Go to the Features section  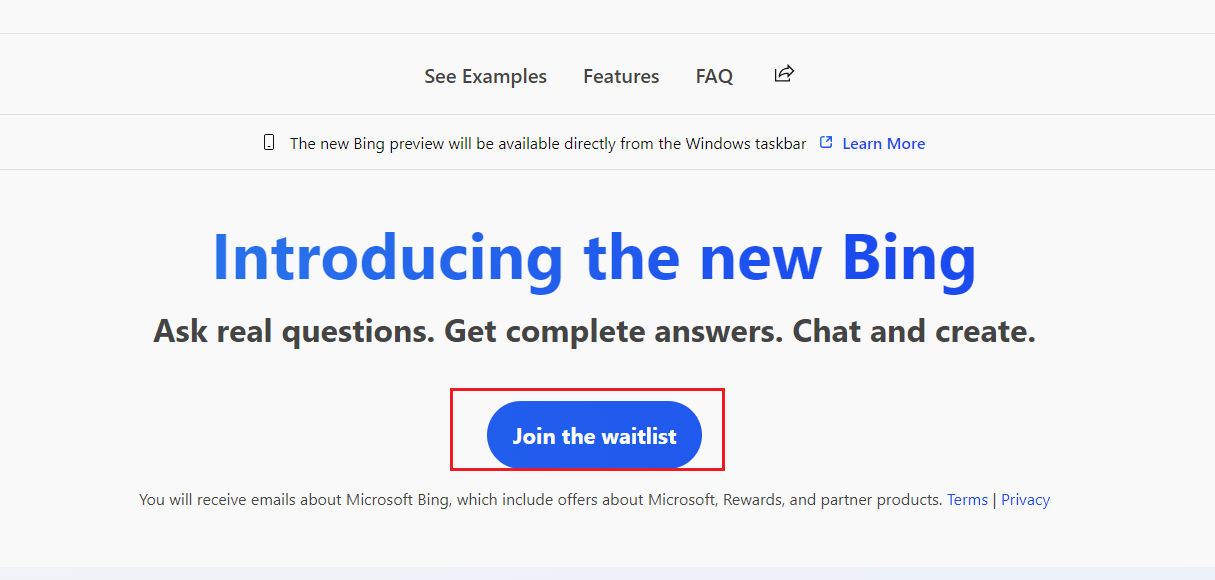click(621, 76)
